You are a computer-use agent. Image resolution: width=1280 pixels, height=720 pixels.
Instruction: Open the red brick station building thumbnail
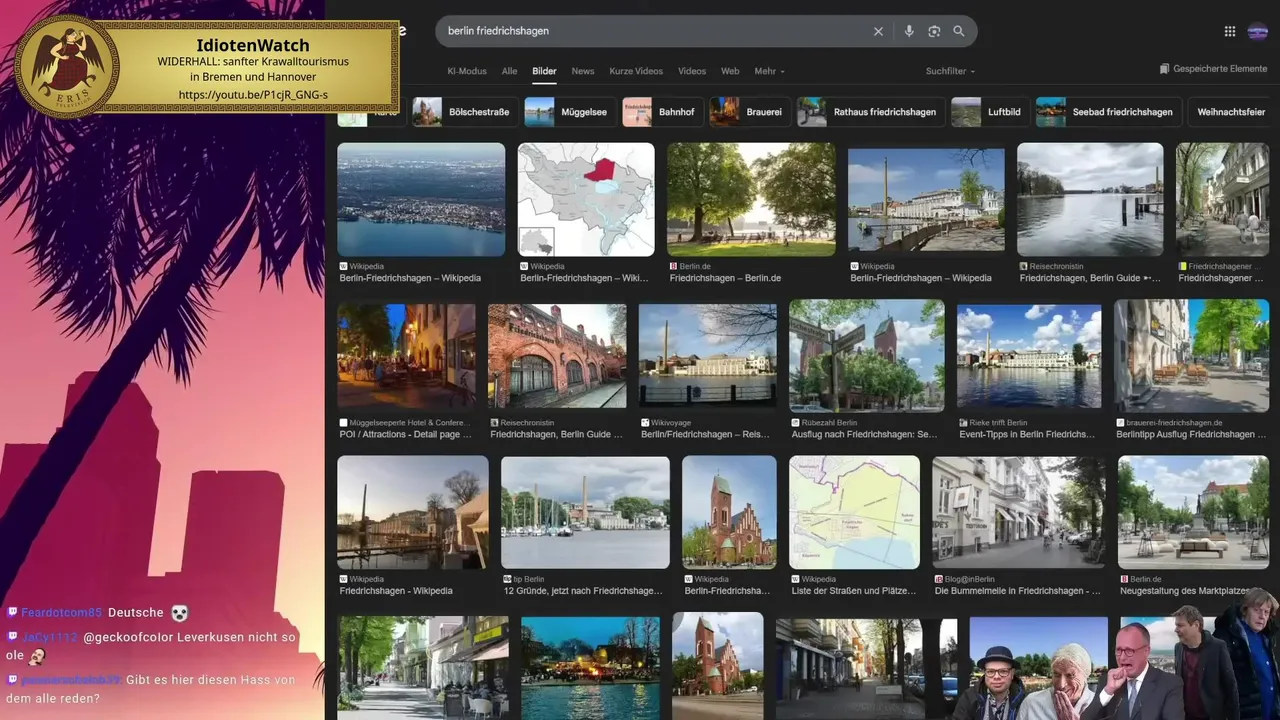pyautogui.click(x=557, y=356)
